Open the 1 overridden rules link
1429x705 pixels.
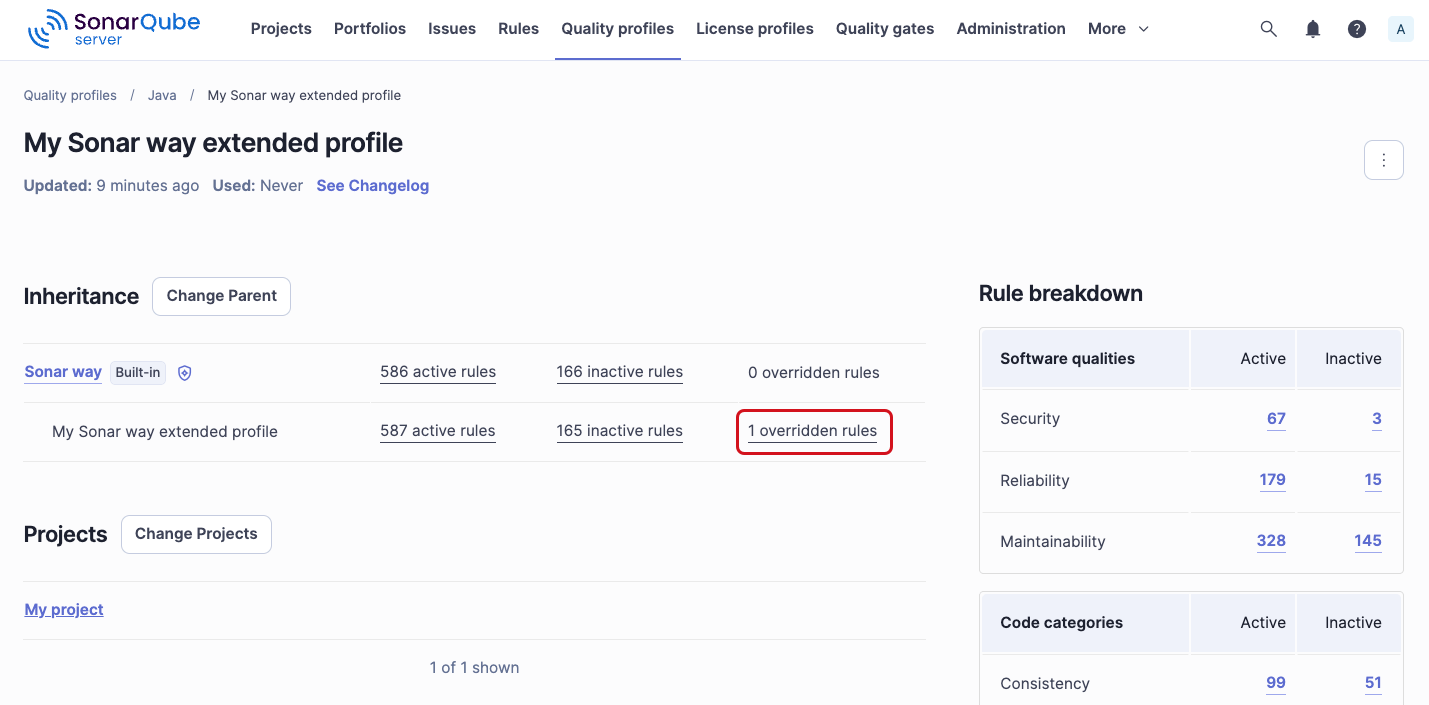(812, 431)
